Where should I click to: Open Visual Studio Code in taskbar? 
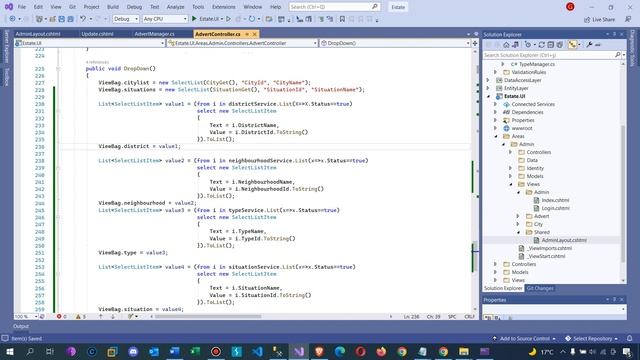click(x=257, y=351)
